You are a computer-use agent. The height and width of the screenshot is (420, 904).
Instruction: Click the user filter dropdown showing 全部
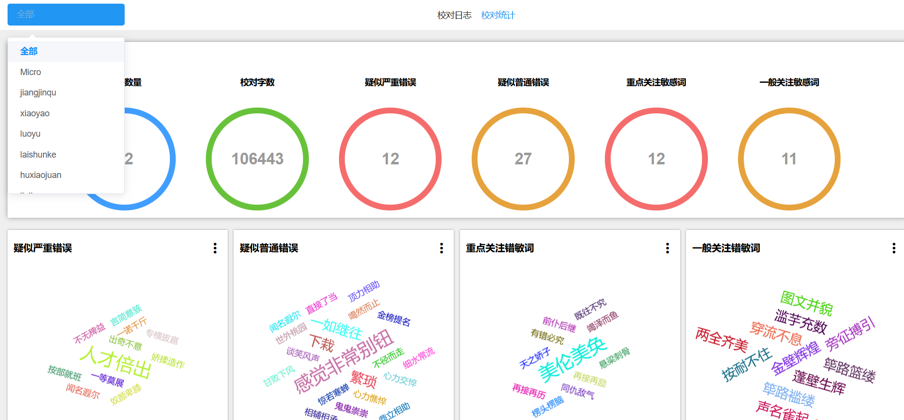(x=66, y=15)
